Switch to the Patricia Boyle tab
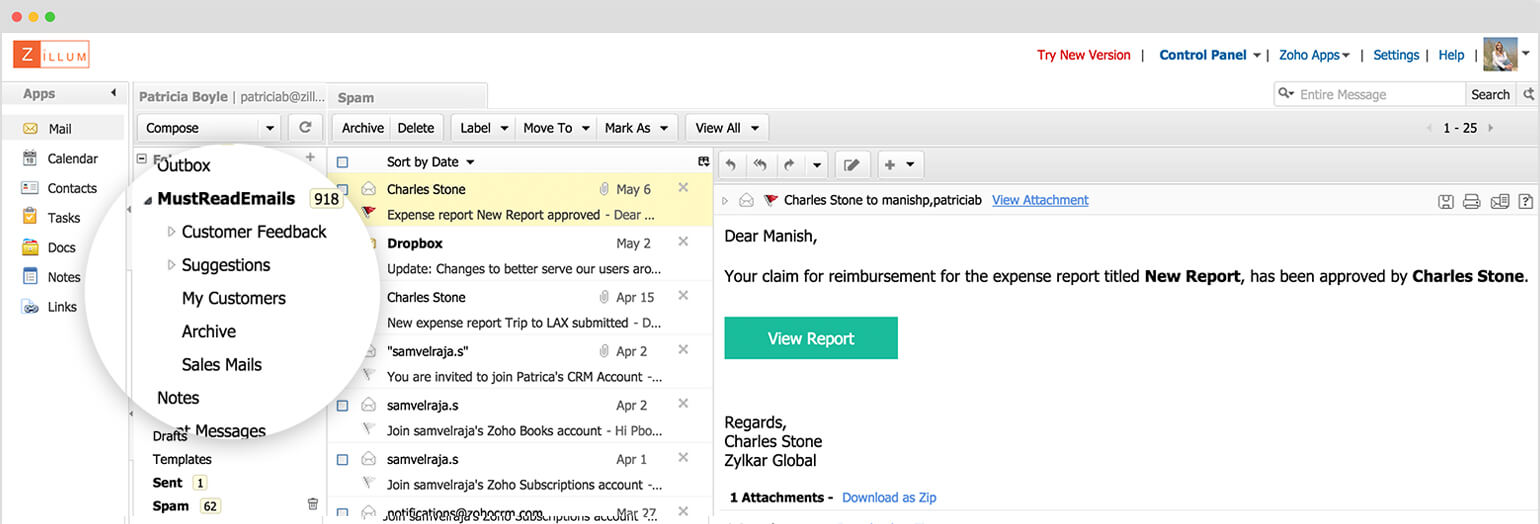 coord(231,97)
